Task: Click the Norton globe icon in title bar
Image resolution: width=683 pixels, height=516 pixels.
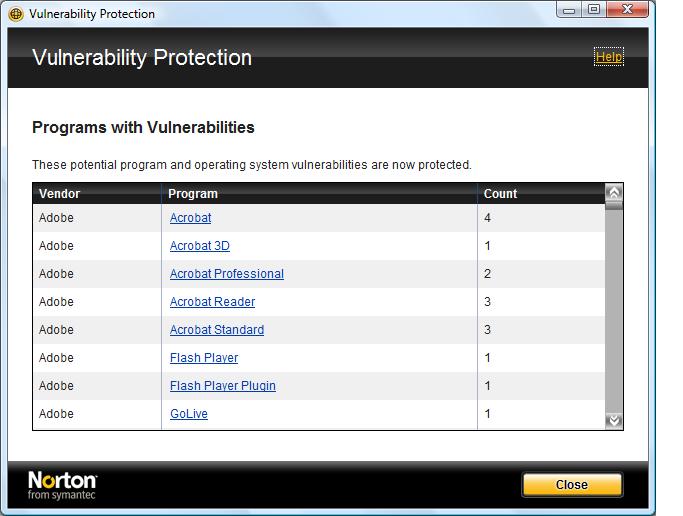Action: pos(16,14)
